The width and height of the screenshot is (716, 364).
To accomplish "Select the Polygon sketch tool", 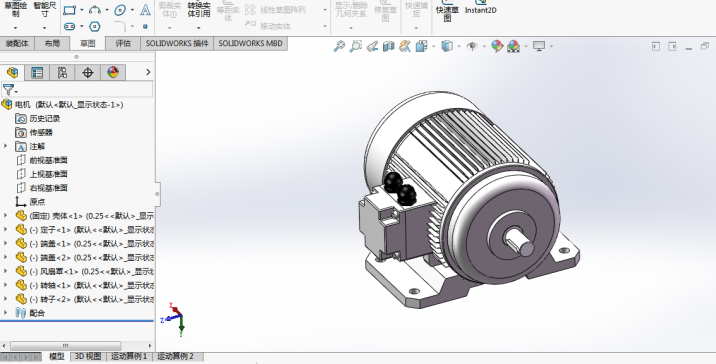I will pyautogui.click(x=95, y=26).
